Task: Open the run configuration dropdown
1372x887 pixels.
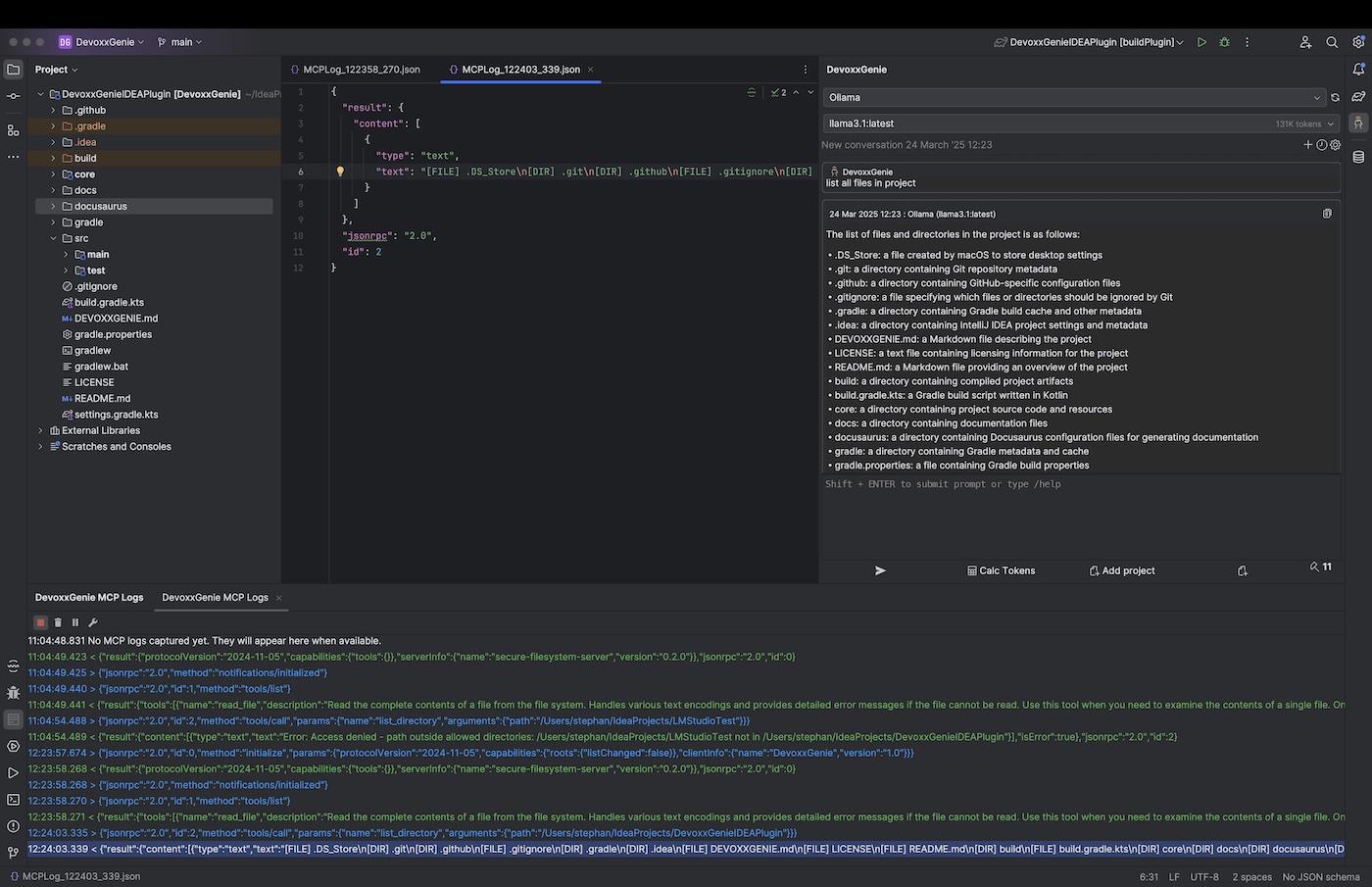Action: pos(1089,42)
